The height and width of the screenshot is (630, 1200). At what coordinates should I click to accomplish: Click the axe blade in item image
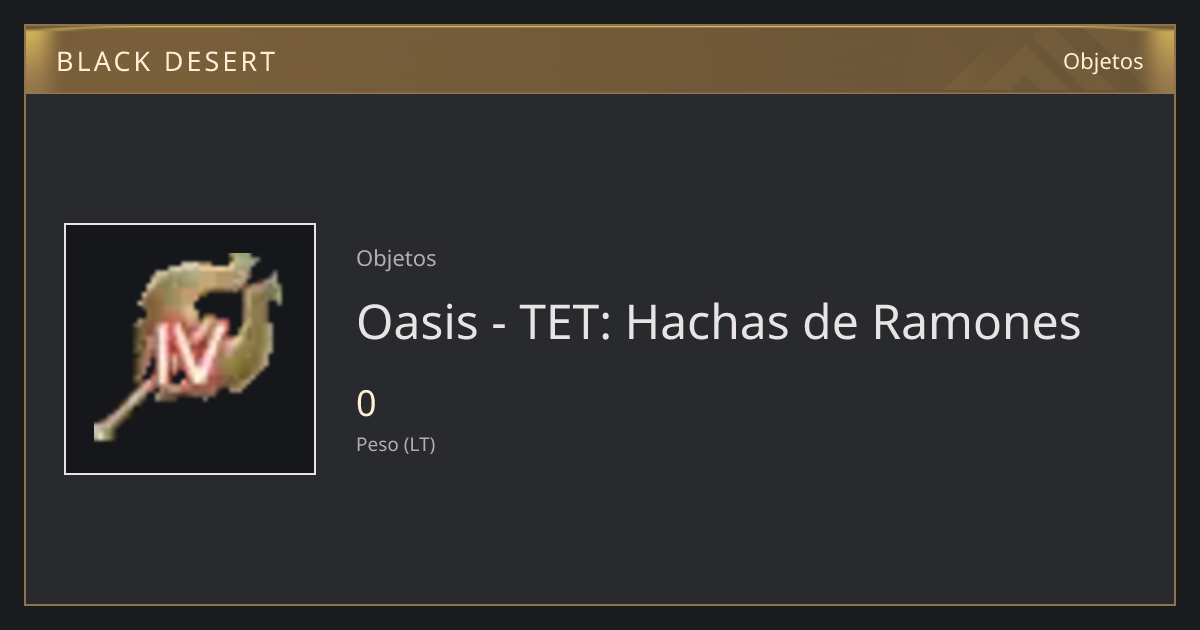(x=215, y=320)
